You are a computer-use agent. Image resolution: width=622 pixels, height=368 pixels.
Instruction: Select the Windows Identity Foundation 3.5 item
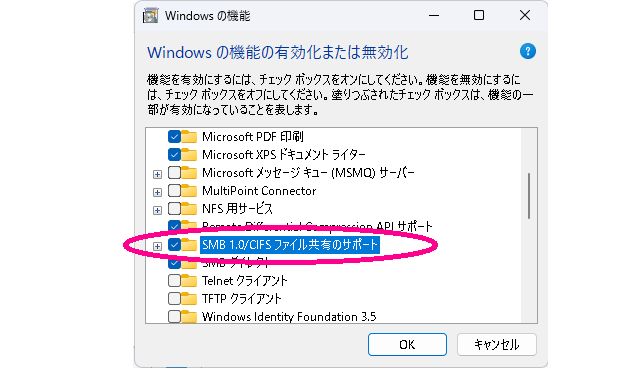[289, 317]
